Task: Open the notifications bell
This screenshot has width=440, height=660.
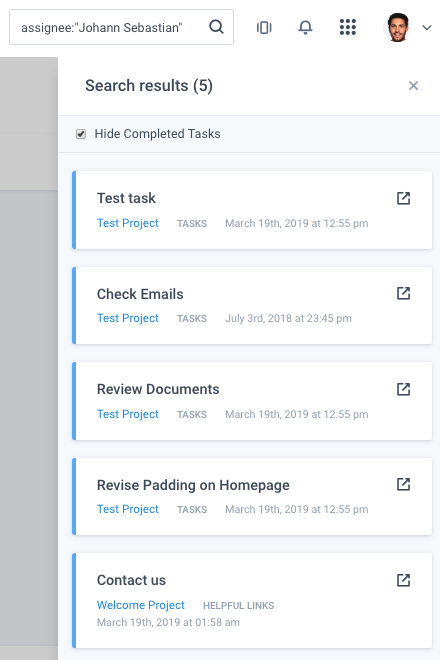Action: [305, 27]
